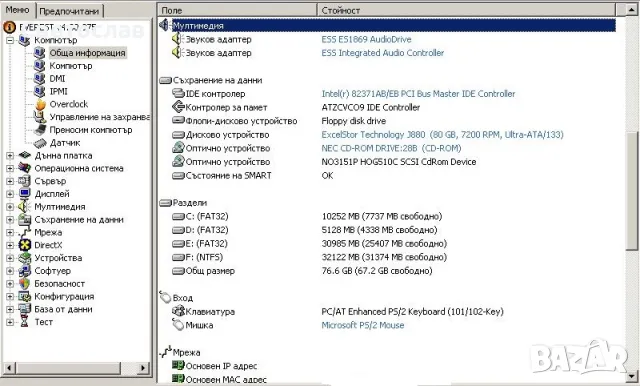640x386 pixels.
Task: Click the Флопи-дисково устройство drive icon
Action: pyautogui.click(x=178, y=121)
